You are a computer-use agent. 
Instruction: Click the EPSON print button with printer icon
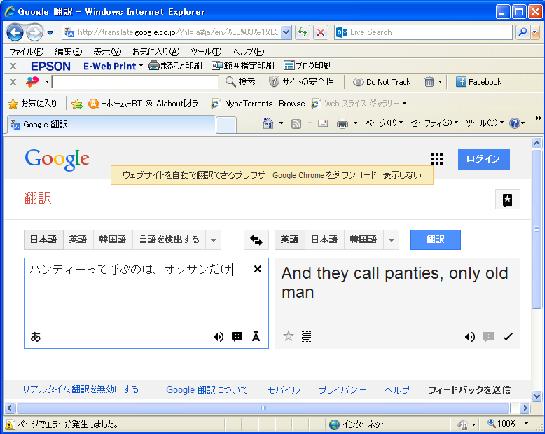[175, 65]
